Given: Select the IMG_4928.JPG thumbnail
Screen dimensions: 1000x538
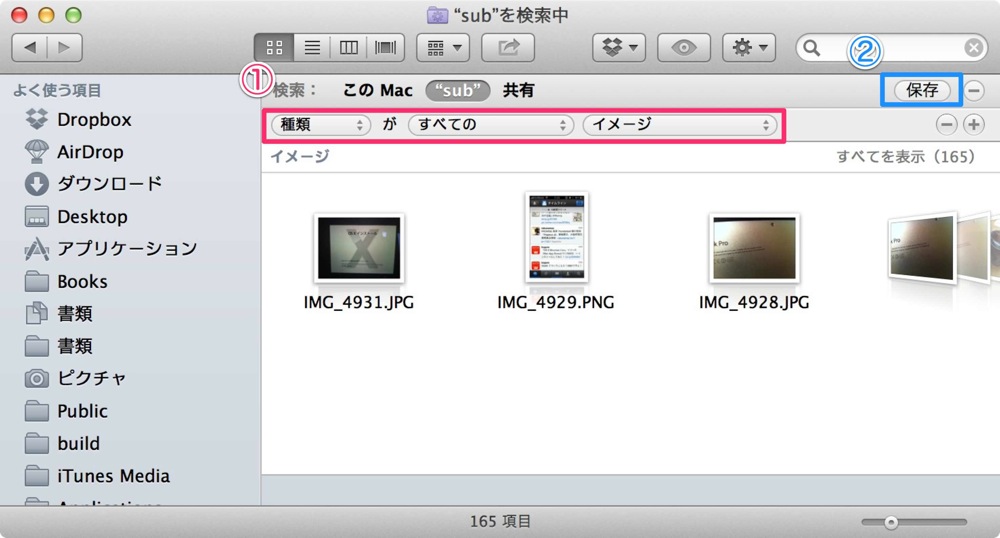Looking at the screenshot, I should pos(754,248).
